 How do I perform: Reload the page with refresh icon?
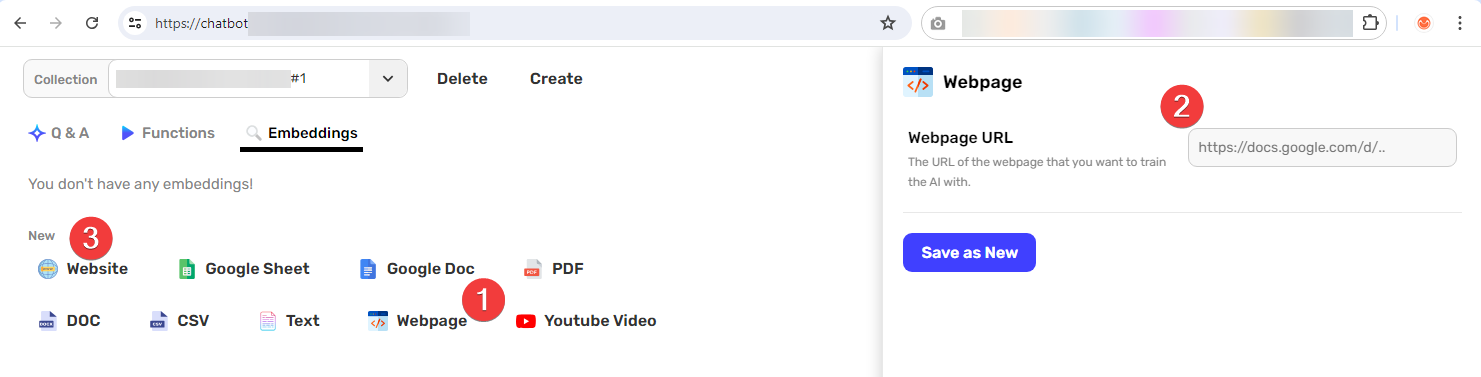(x=92, y=23)
